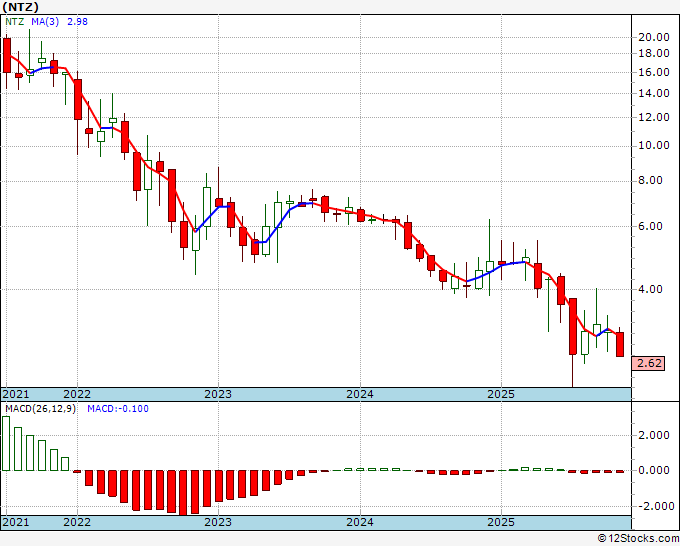Click the MACD:-0.100 value label
680x546 pixels.
(118, 409)
